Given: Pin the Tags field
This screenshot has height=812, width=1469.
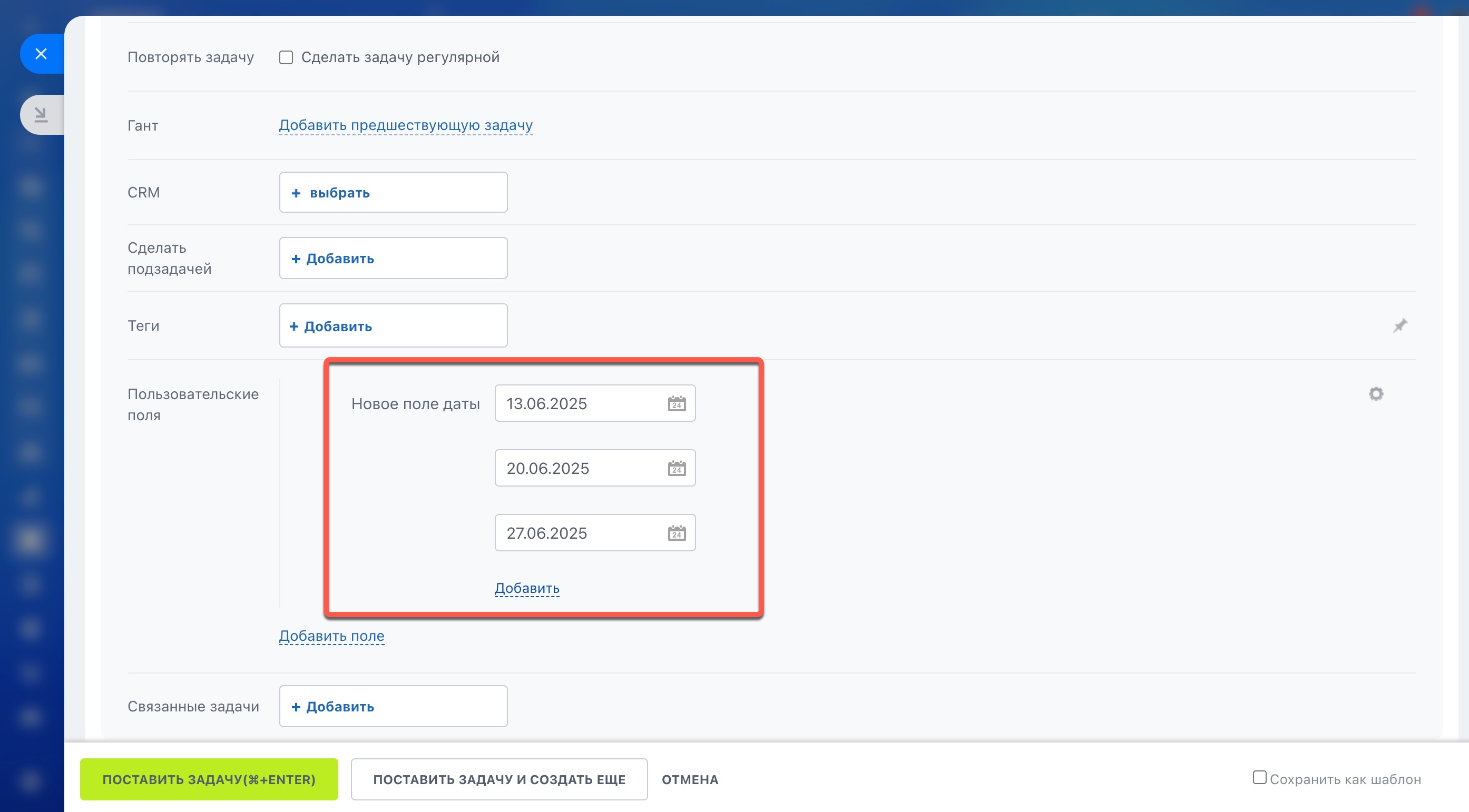Looking at the screenshot, I should pos(1400,325).
